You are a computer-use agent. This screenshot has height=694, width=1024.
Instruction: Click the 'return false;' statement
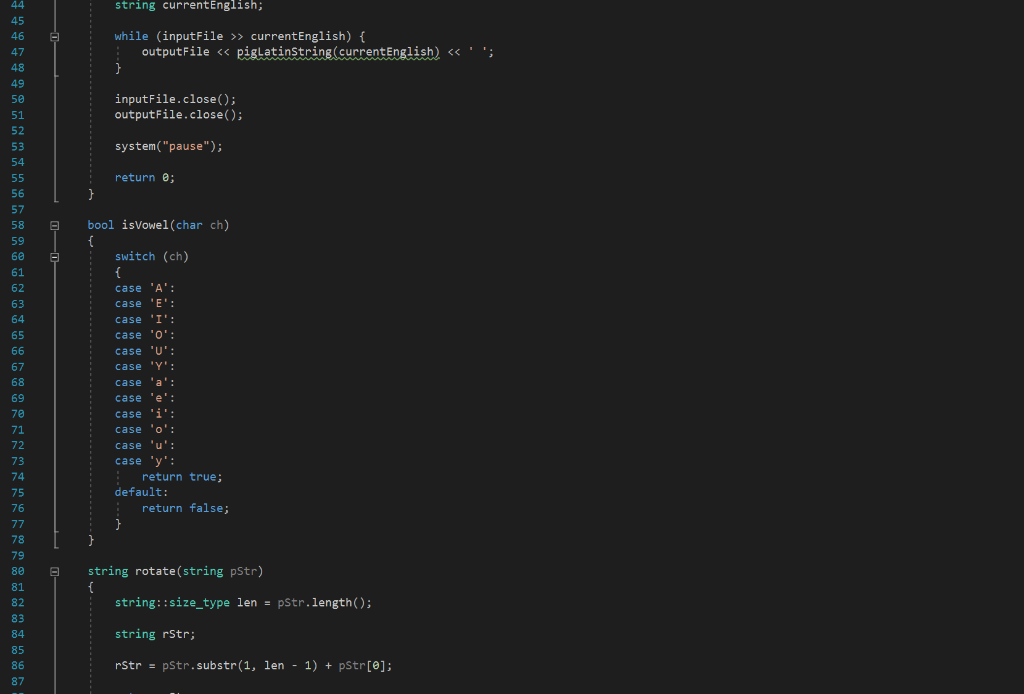click(185, 508)
